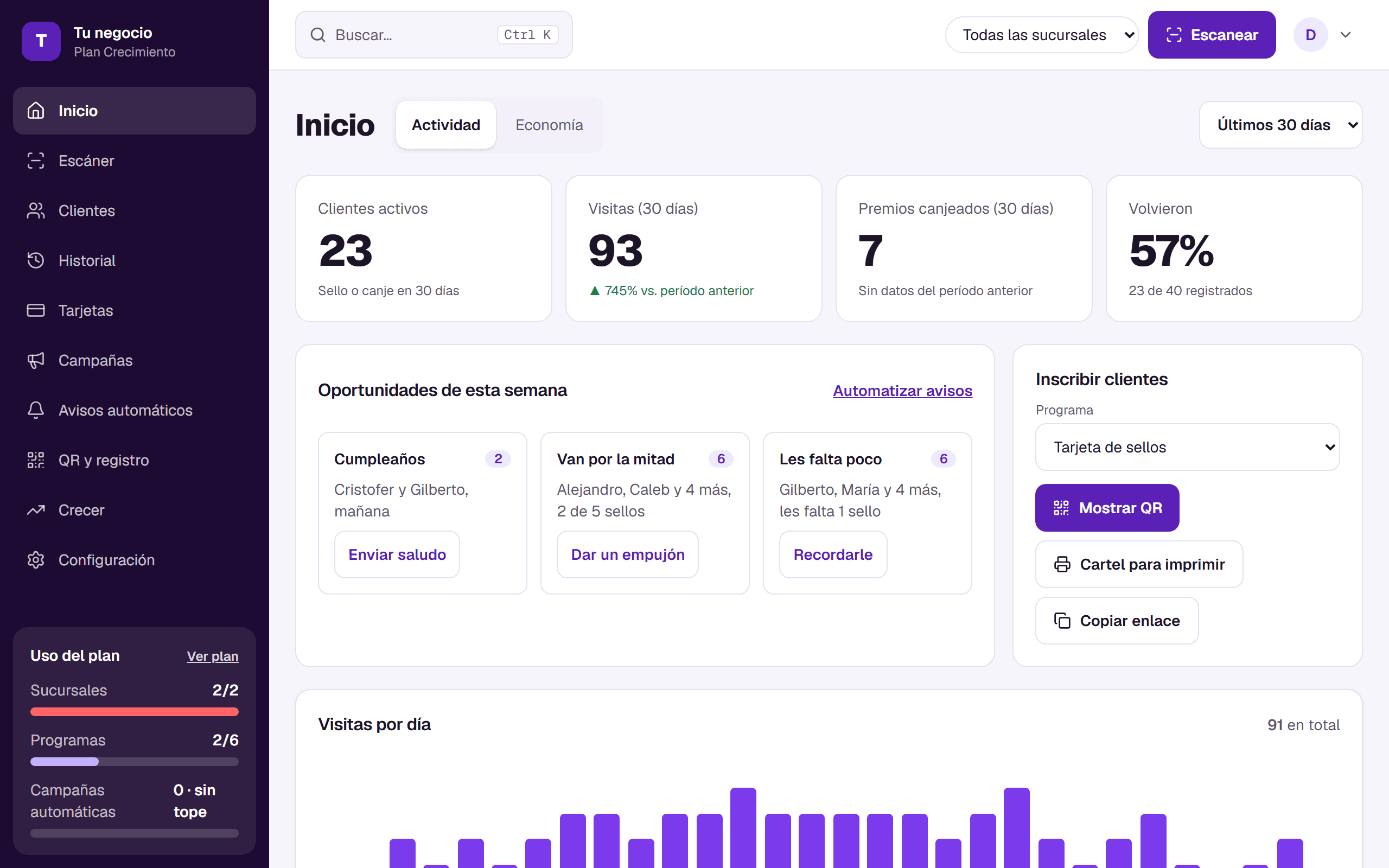
Task: Click the "Plan Crecimiento" label
Action: 125,52
